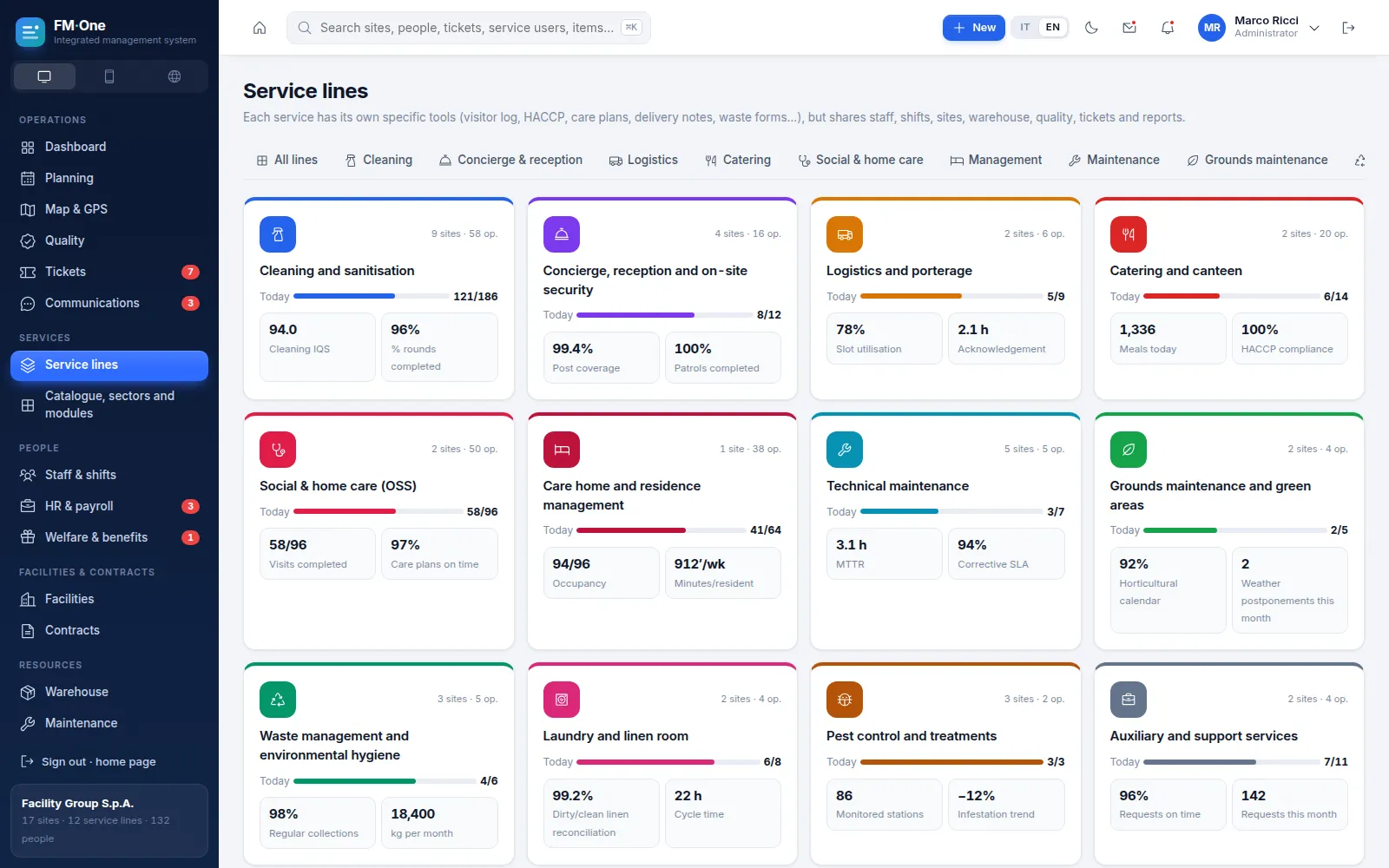Screen dimensions: 1389x868
Task: Switch language to IT
Action: tap(1025, 28)
